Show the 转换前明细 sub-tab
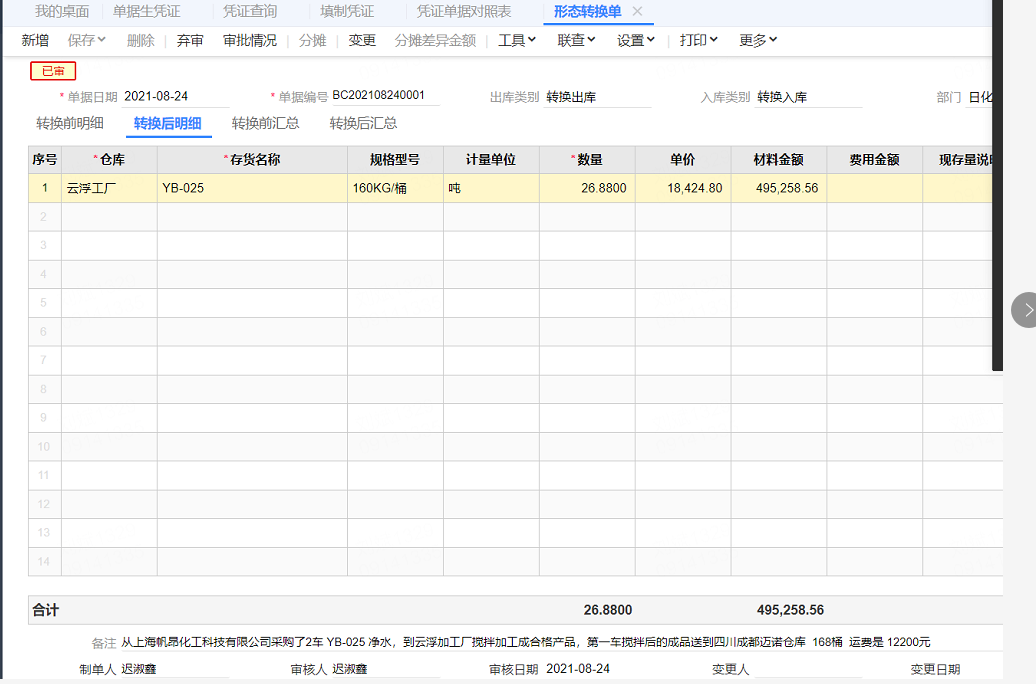This screenshot has height=684, width=1036. pos(70,123)
